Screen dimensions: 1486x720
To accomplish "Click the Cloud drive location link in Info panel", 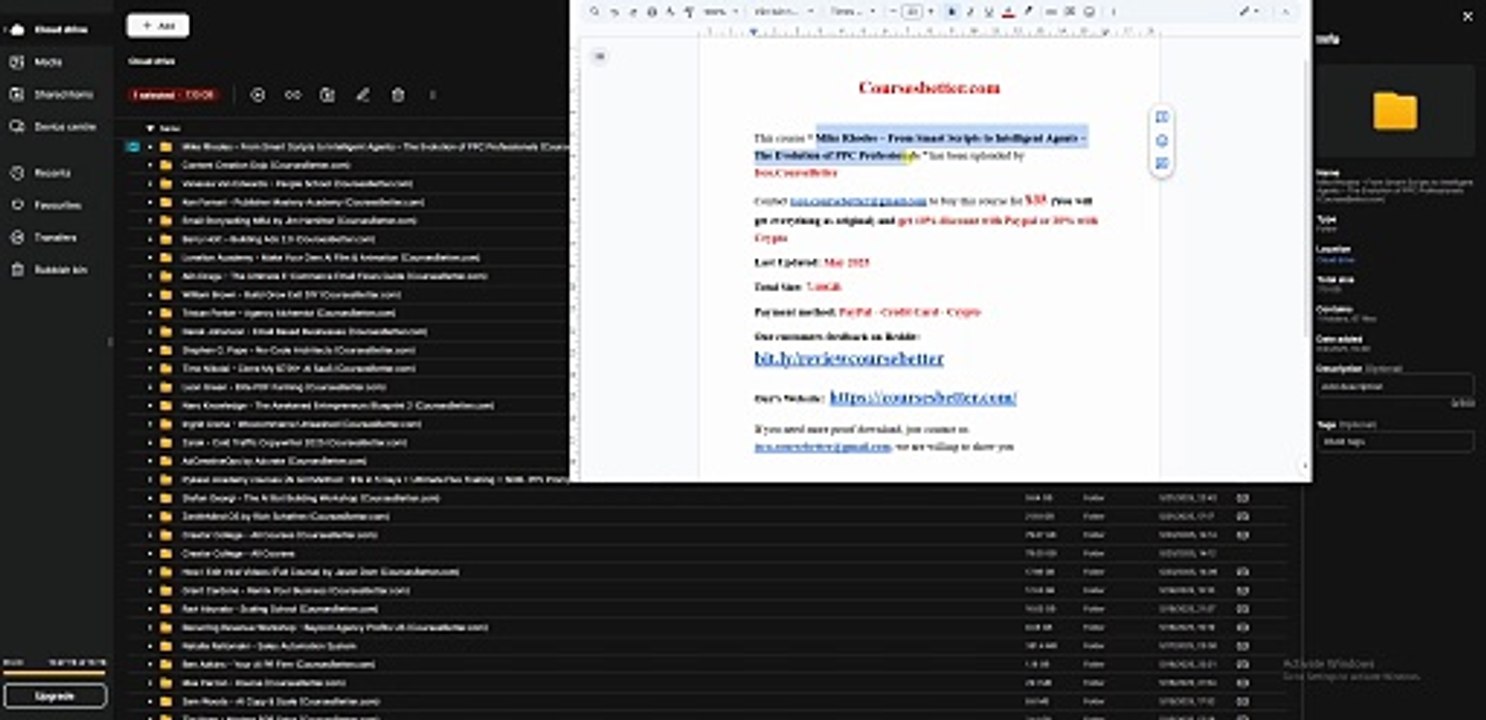I will point(1335,260).
